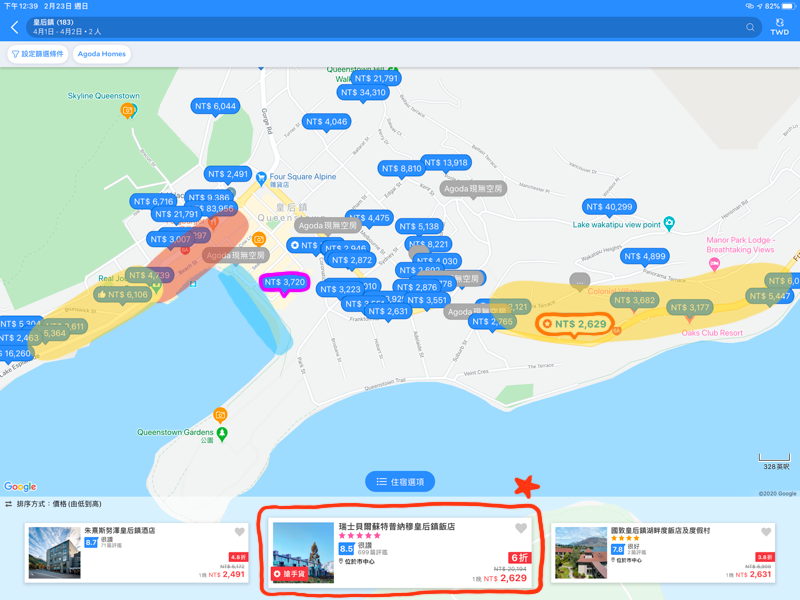Viewport: 800px width, 600px height.
Task: Tap Four Square Alpine store marker
Action: pos(260,179)
